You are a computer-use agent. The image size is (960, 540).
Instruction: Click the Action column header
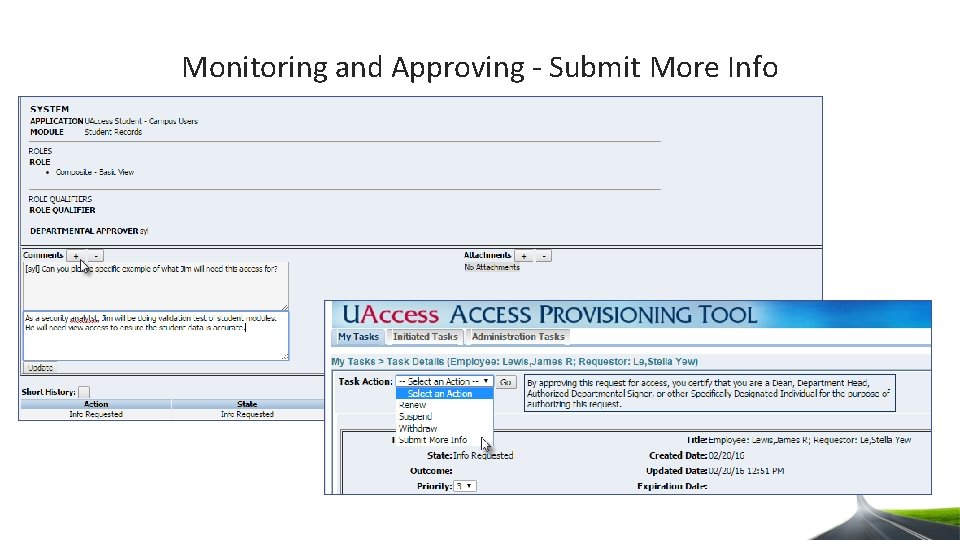coord(96,404)
